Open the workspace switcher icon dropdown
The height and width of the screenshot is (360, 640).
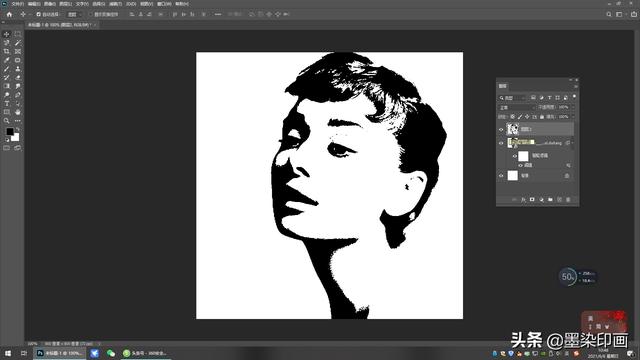coord(620,14)
